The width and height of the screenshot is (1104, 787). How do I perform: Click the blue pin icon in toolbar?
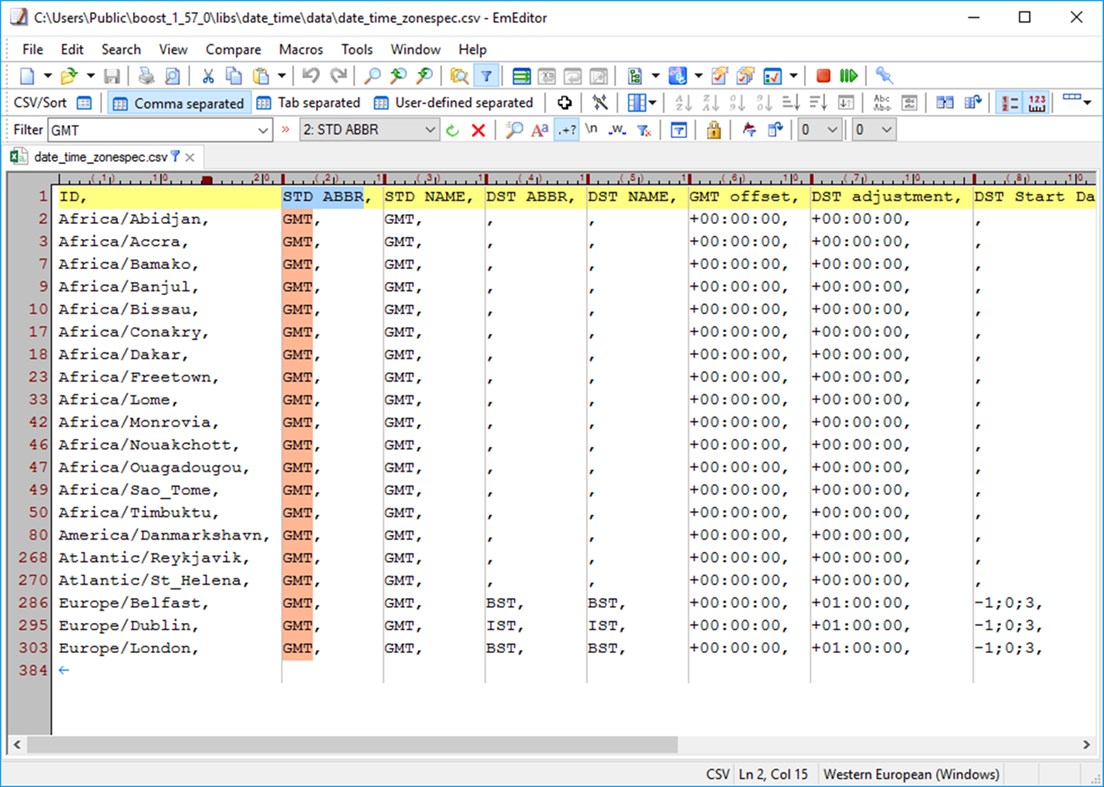coord(884,75)
